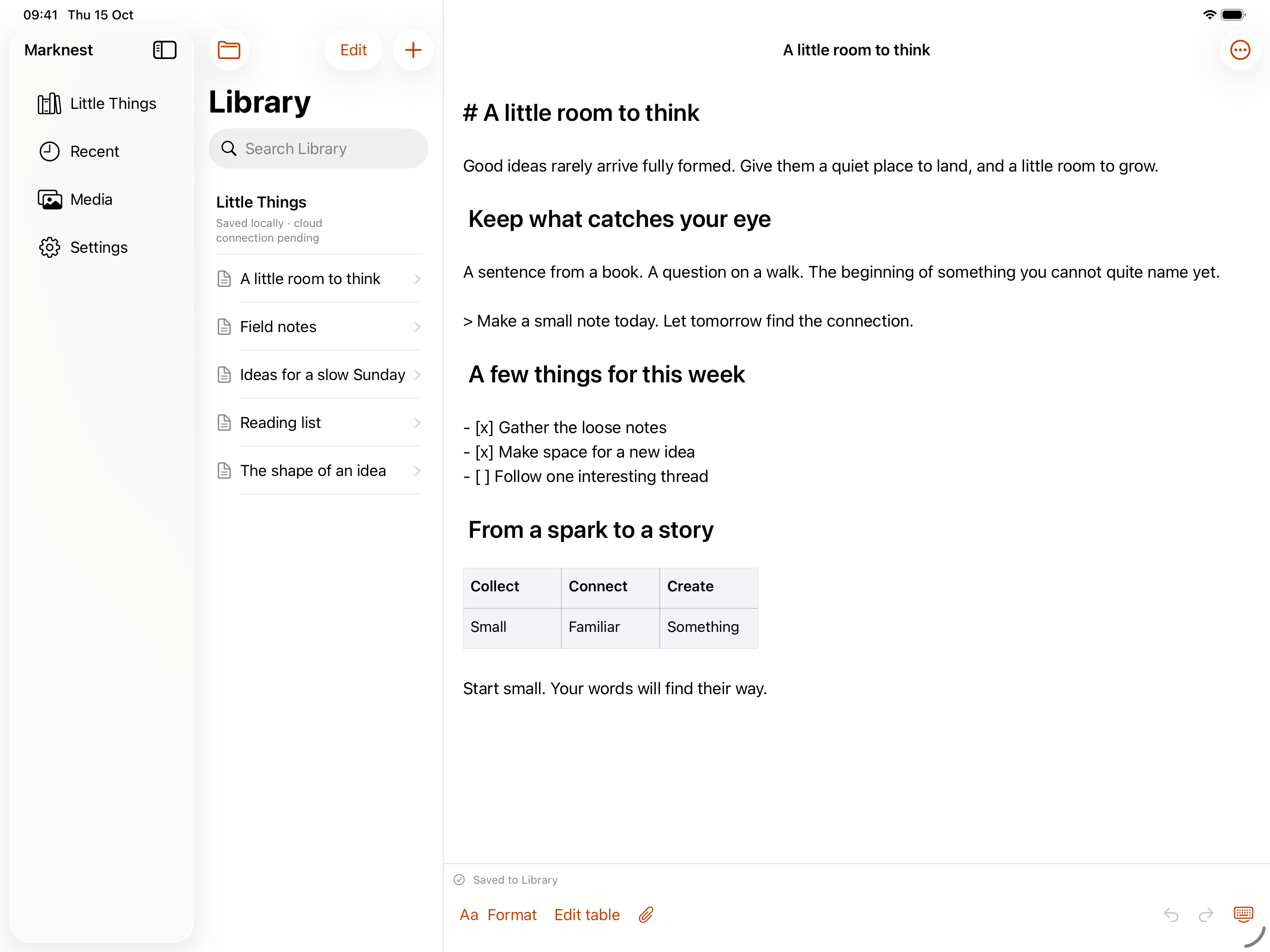Click chevron on A little room to think row

click(417, 279)
